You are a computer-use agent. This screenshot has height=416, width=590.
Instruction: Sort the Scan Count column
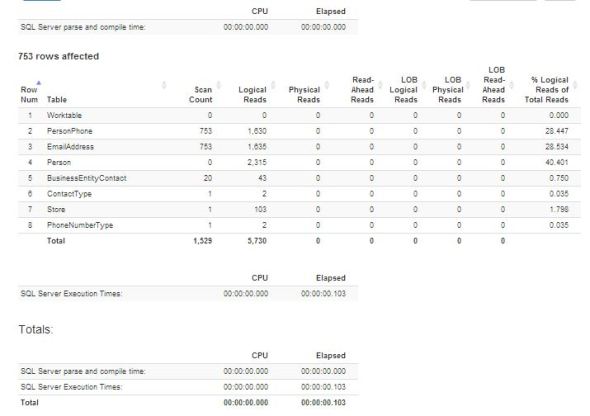tap(218, 85)
